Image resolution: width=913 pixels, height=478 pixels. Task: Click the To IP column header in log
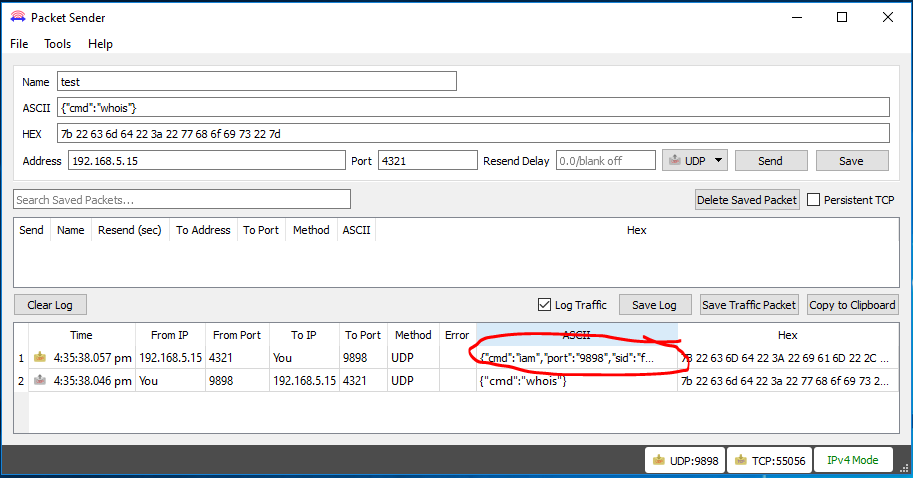[304, 335]
